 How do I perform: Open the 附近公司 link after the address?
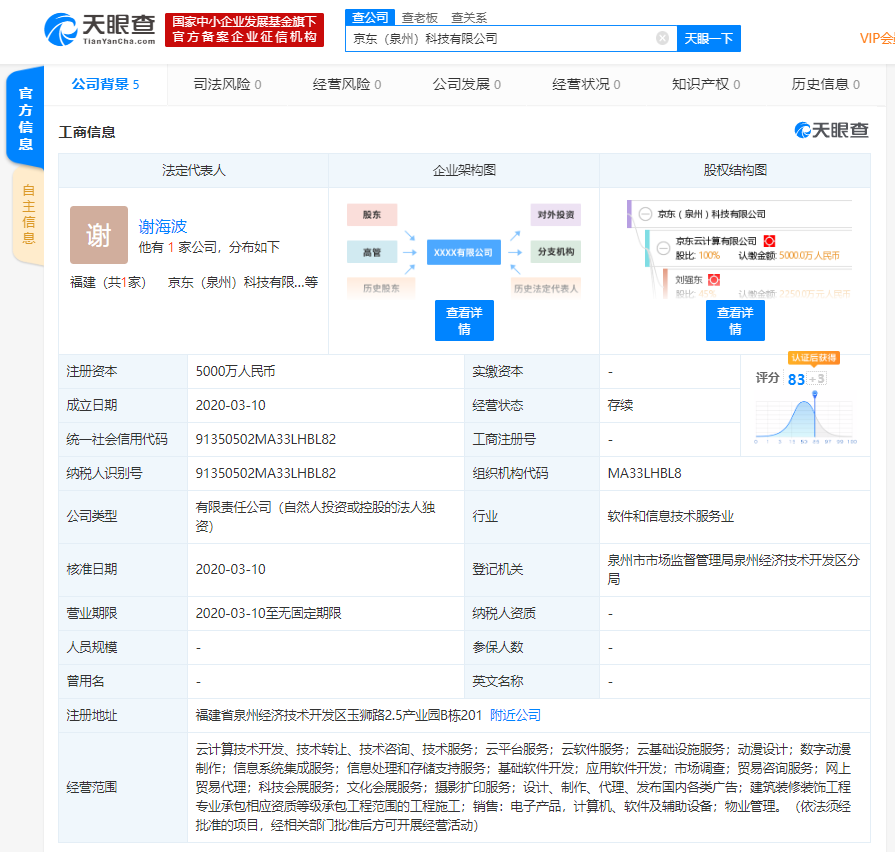[x=515, y=715]
